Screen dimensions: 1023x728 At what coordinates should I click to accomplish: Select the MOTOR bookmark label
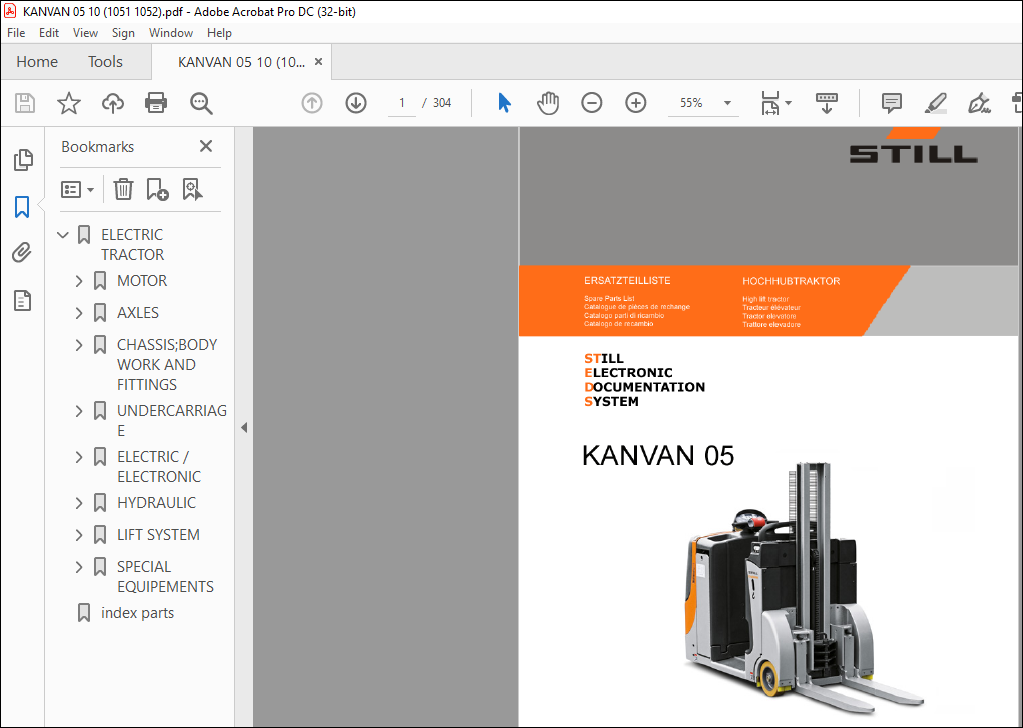[x=142, y=281]
